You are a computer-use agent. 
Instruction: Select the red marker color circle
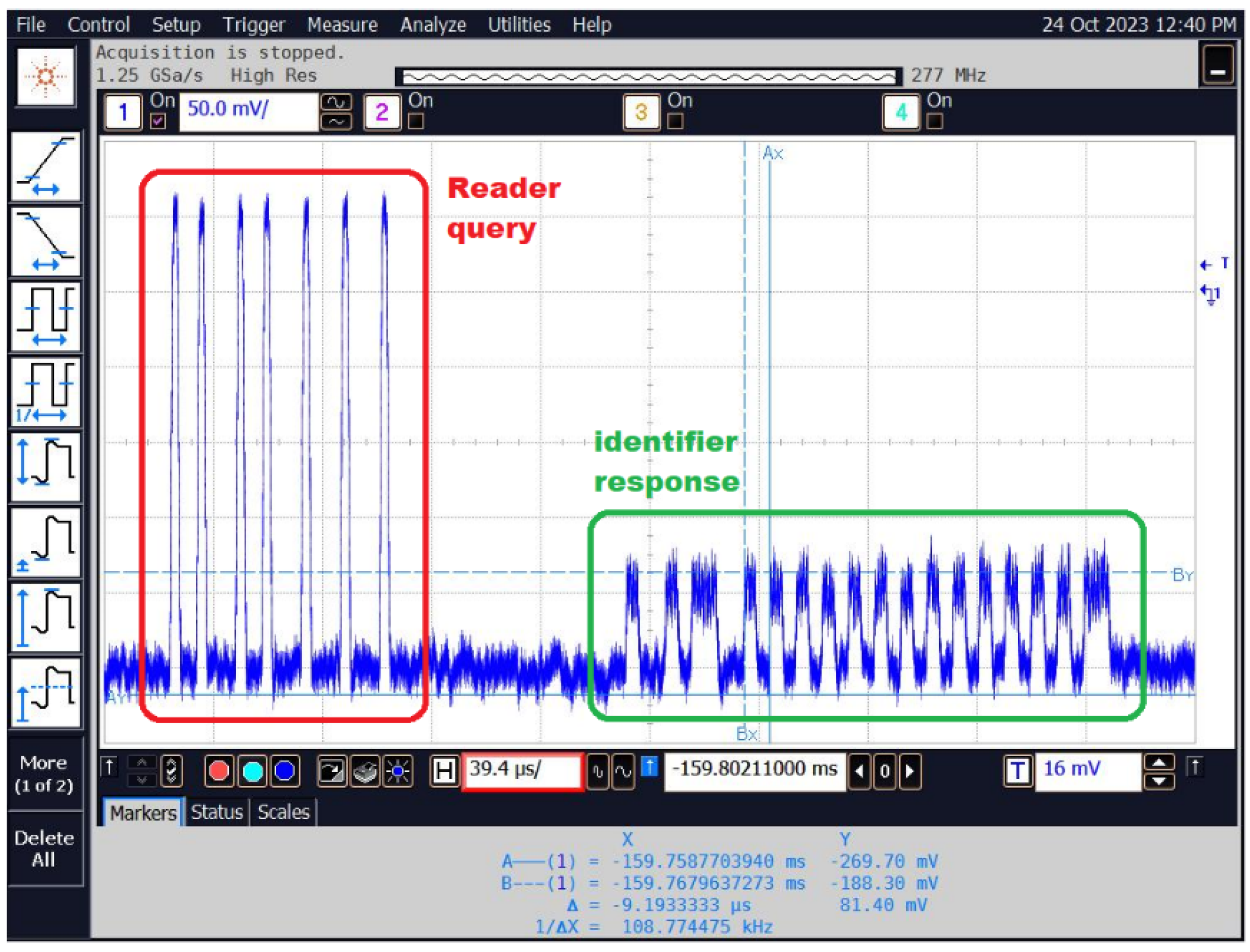[x=218, y=770]
